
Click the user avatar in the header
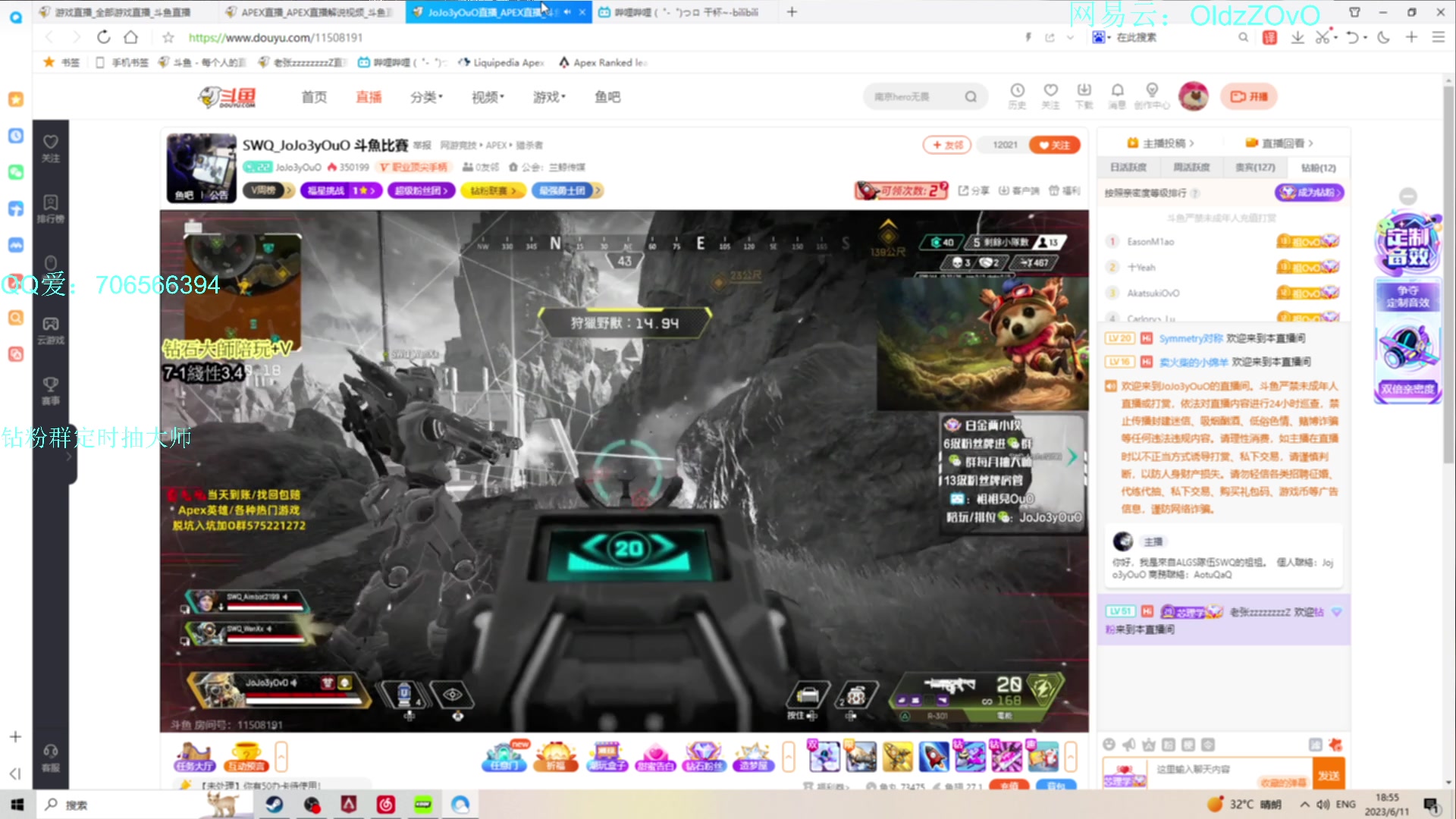[1194, 96]
